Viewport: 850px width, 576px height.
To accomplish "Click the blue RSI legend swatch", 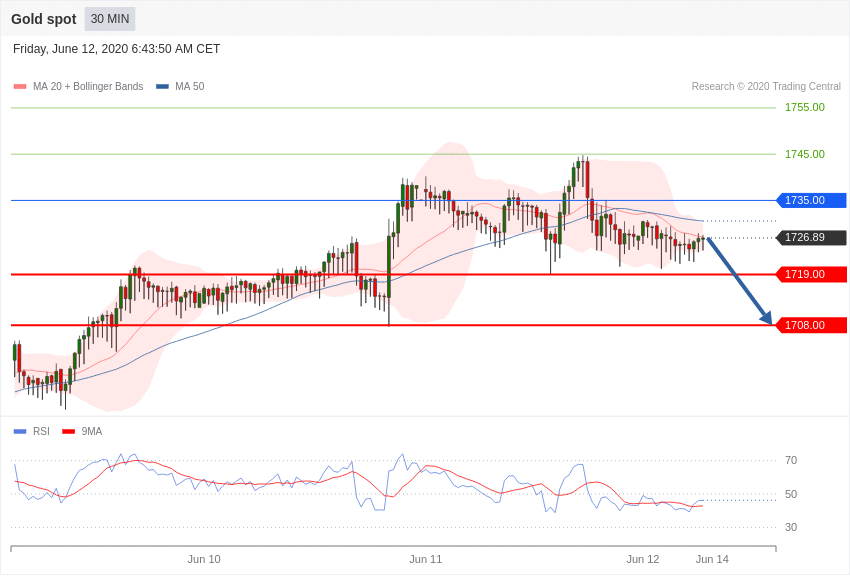I will (20, 431).
